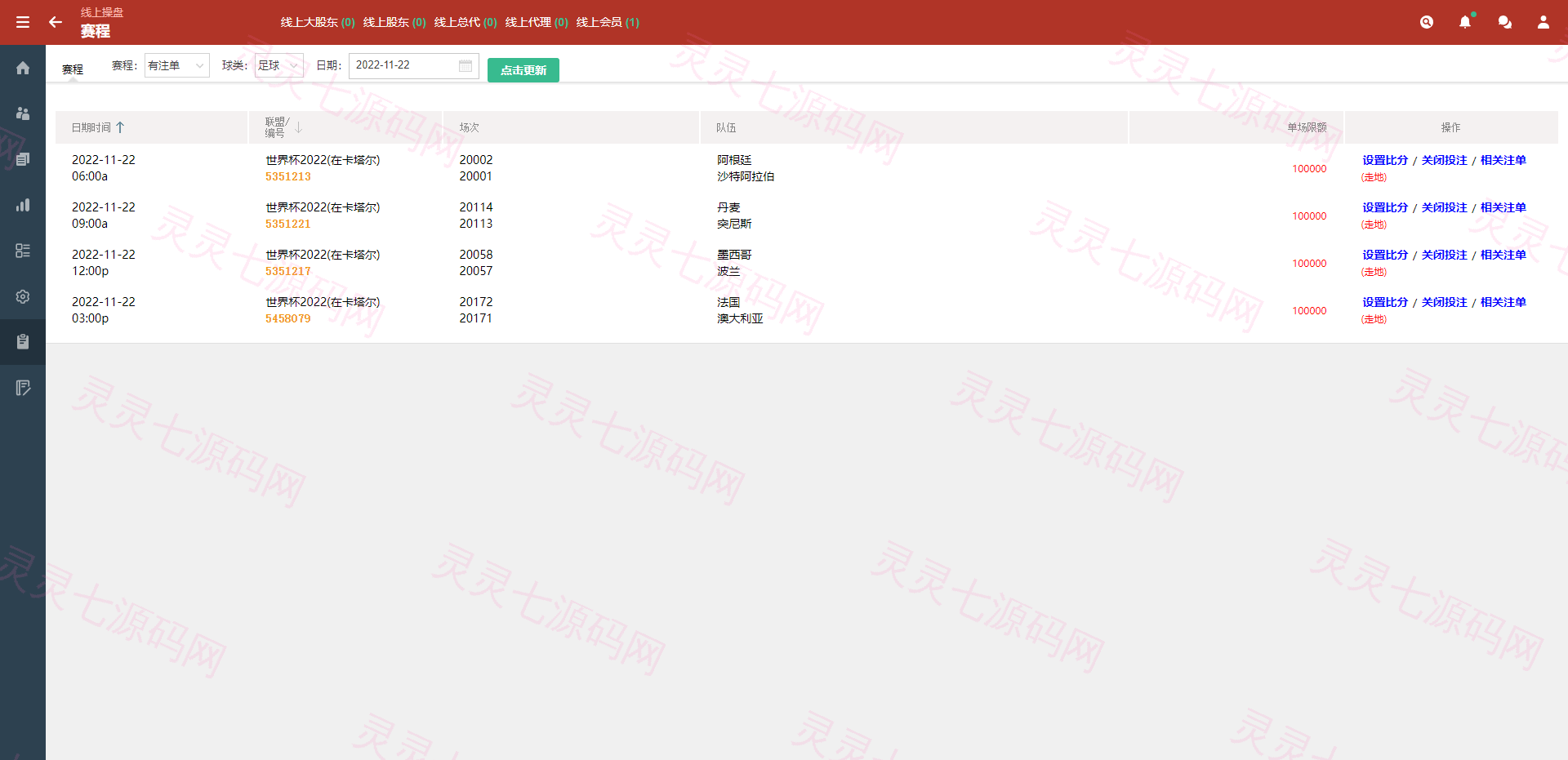Select the 线上股东 (0) tab
The height and width of the screenshot is (760, 1568).
click(x=394, y=22)
